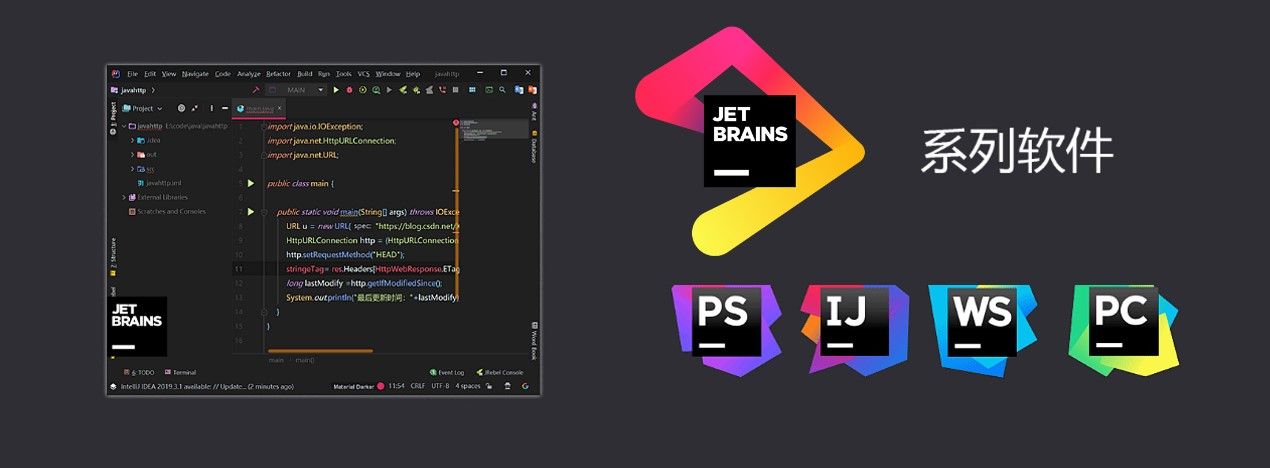
Task: Click the red Debug bug icon
Action: (x=349, y=90)
